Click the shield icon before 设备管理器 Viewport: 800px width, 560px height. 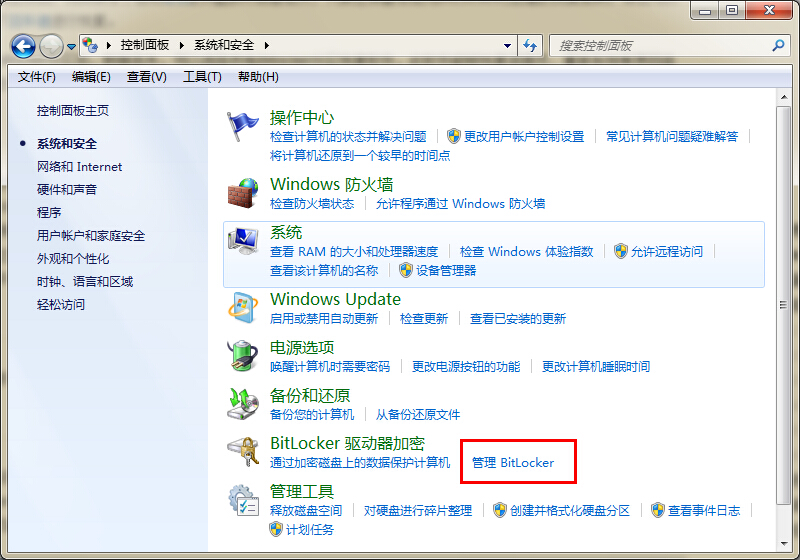[406, 270]
